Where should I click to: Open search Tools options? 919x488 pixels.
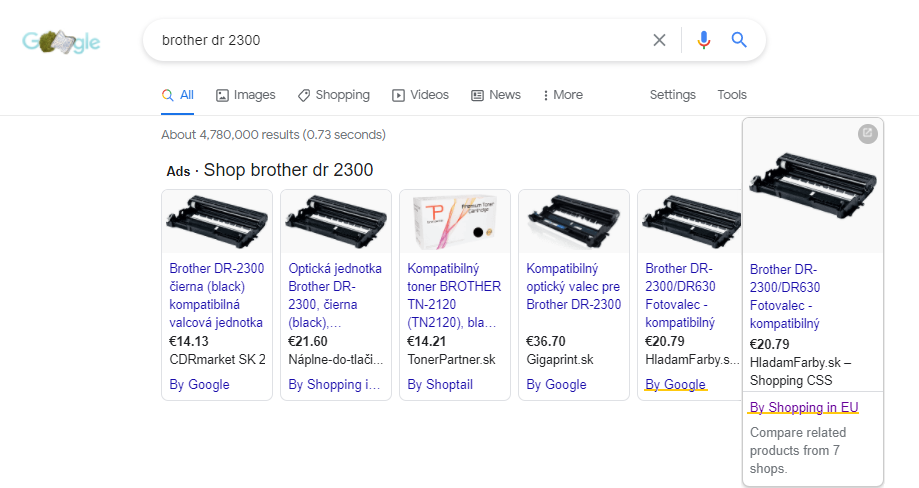tap(731, 95)
